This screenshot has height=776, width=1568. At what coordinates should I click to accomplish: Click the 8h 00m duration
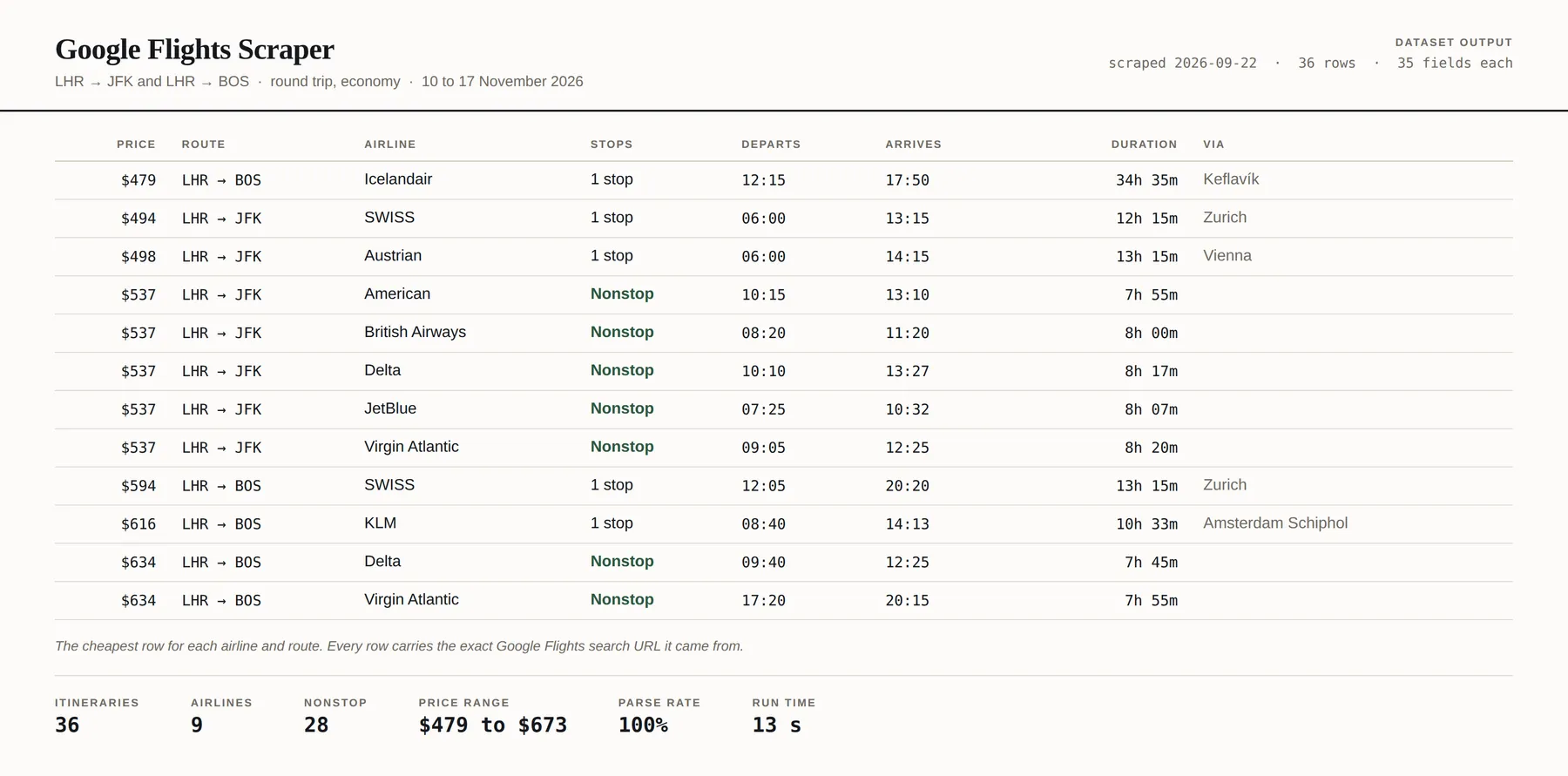click(1151, 334)
